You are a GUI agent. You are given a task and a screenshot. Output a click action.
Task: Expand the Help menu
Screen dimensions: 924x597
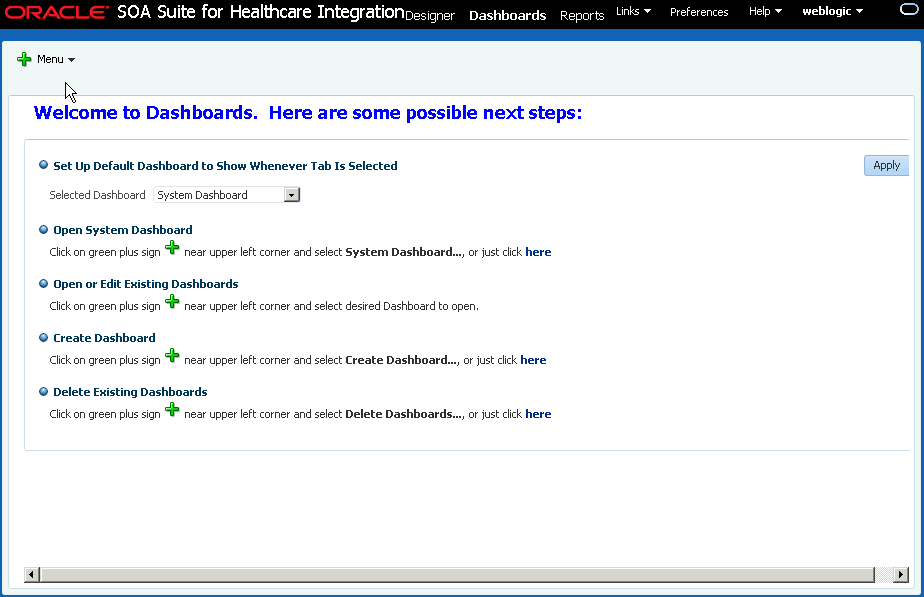765,11
